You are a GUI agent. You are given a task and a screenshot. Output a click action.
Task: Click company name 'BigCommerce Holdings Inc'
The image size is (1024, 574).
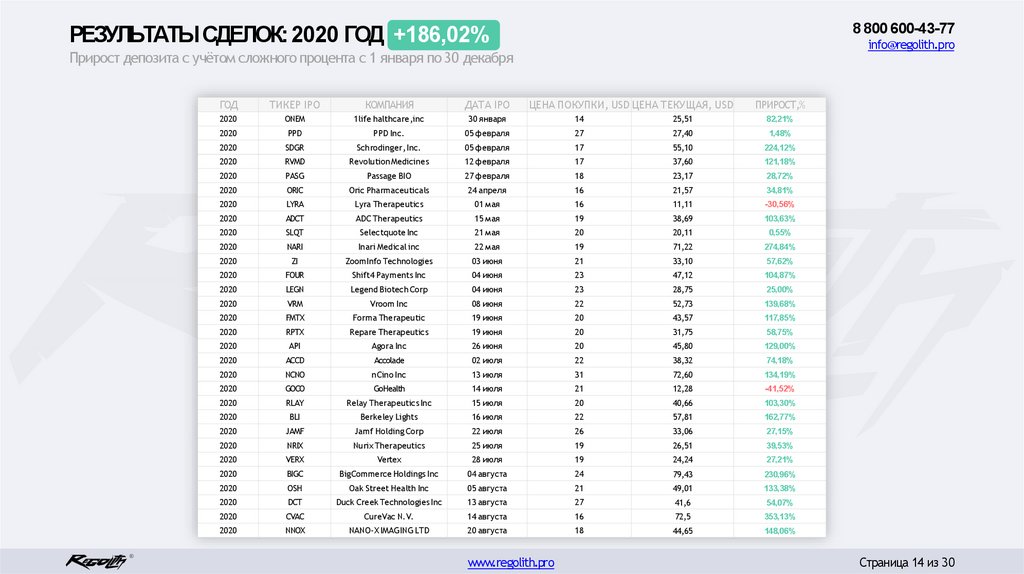pos(389,474)
